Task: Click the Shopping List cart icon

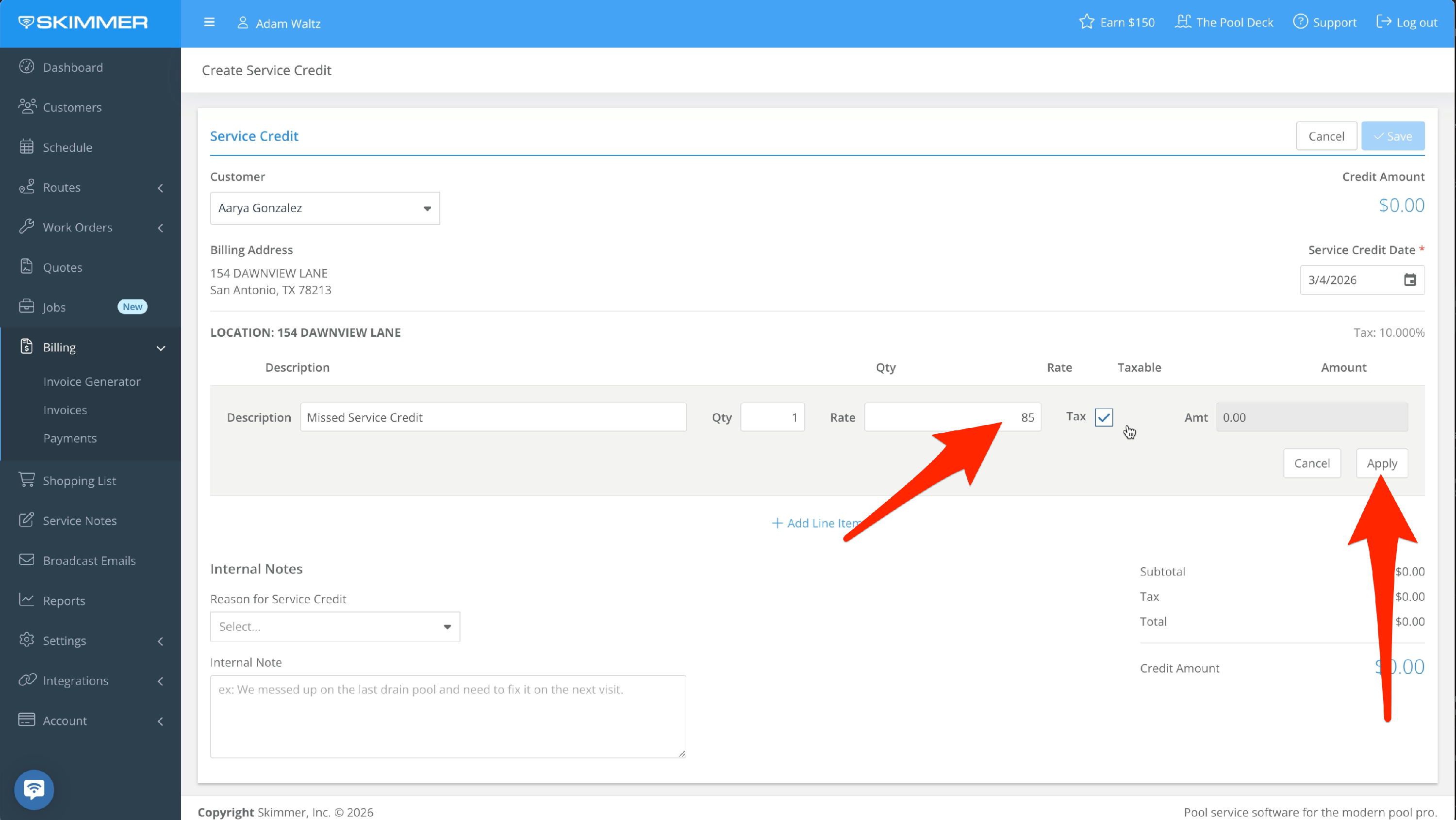Action: (27, 480)
